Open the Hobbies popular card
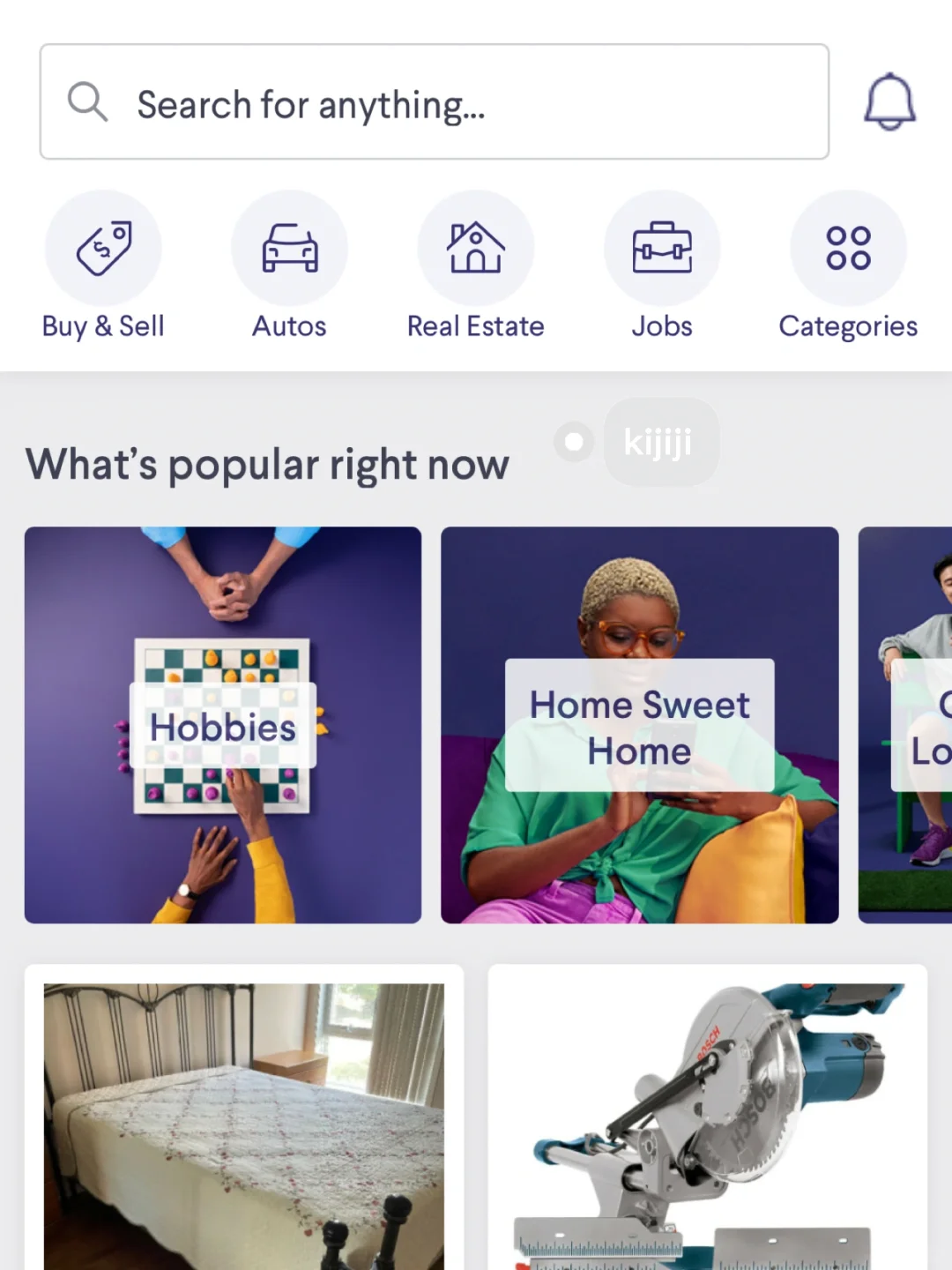The width and height of the screenshot is (952, 1270). 223,725
